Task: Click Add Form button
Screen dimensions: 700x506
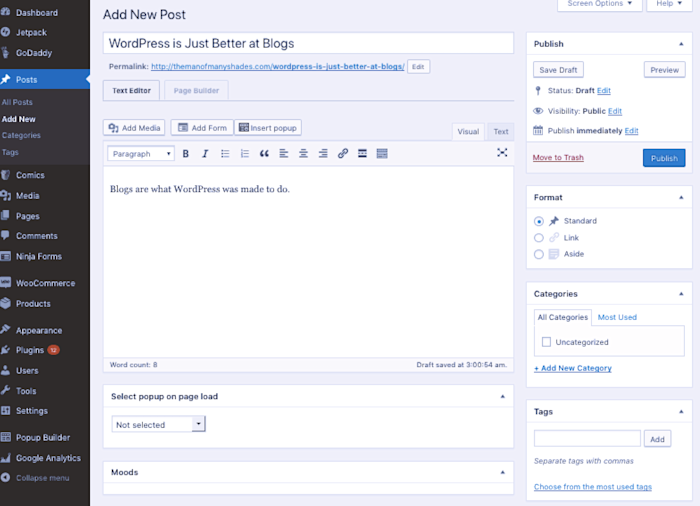Action: (x=202, y=128)
